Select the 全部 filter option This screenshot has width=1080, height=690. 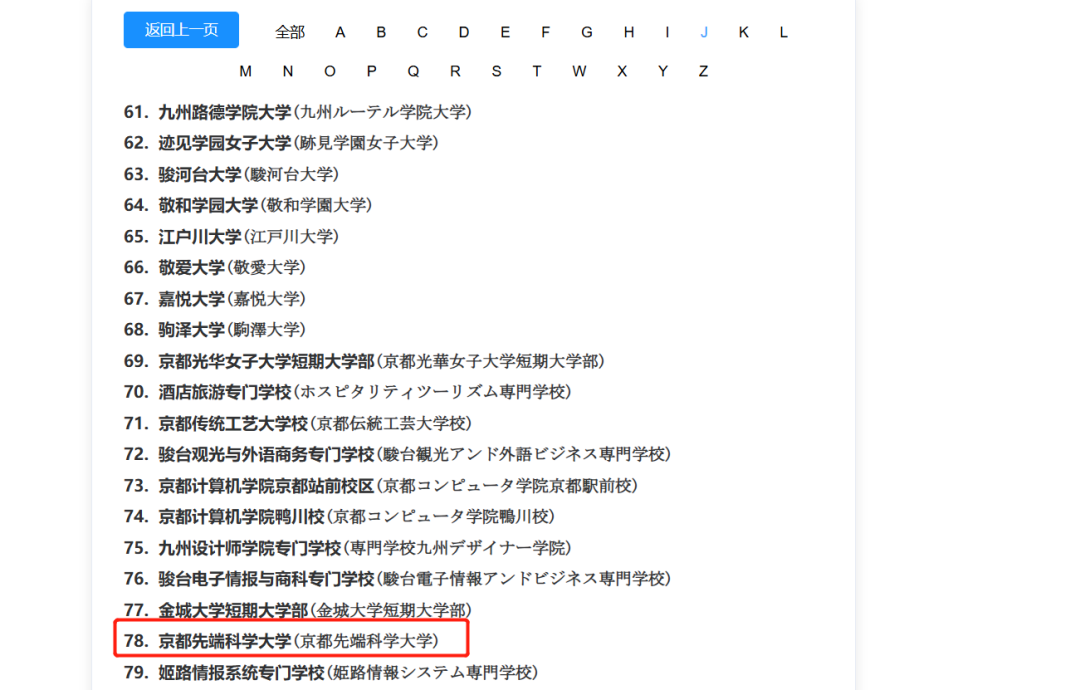pyautogui.click(x=289, y=31)
